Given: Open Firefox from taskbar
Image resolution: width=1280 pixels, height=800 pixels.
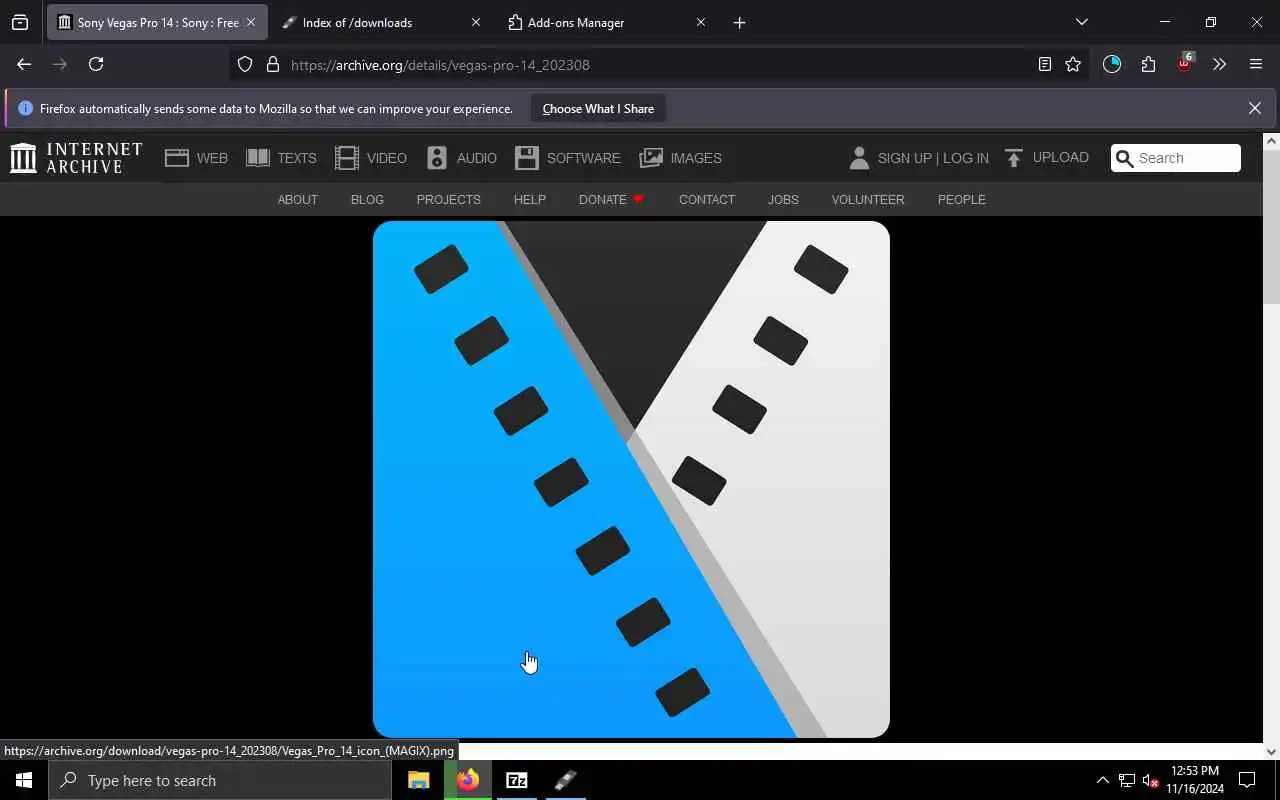Looking at the screenshot, I should (468, 780).
